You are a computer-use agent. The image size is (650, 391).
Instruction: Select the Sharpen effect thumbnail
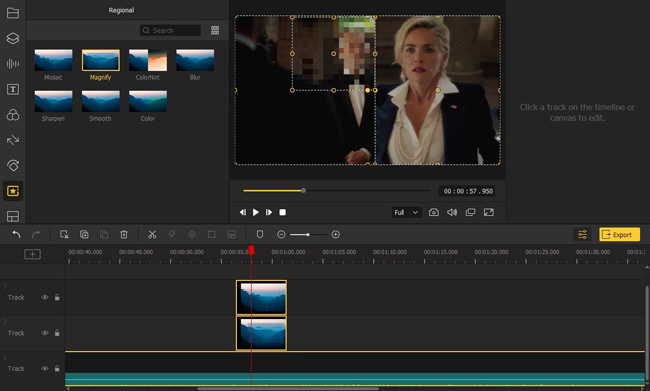click(x=53, y=101)
